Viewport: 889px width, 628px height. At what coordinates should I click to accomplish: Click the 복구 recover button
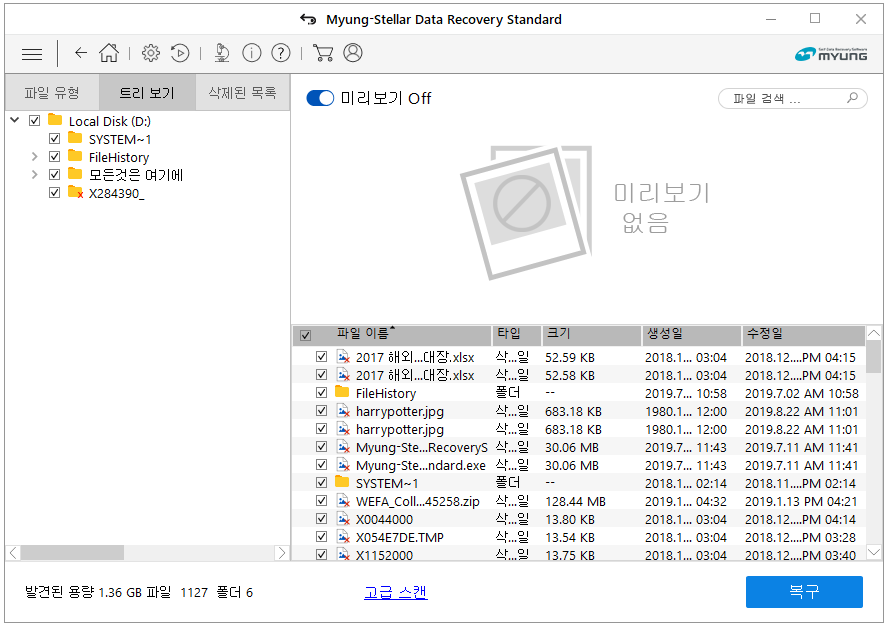(x=804, y=592)
